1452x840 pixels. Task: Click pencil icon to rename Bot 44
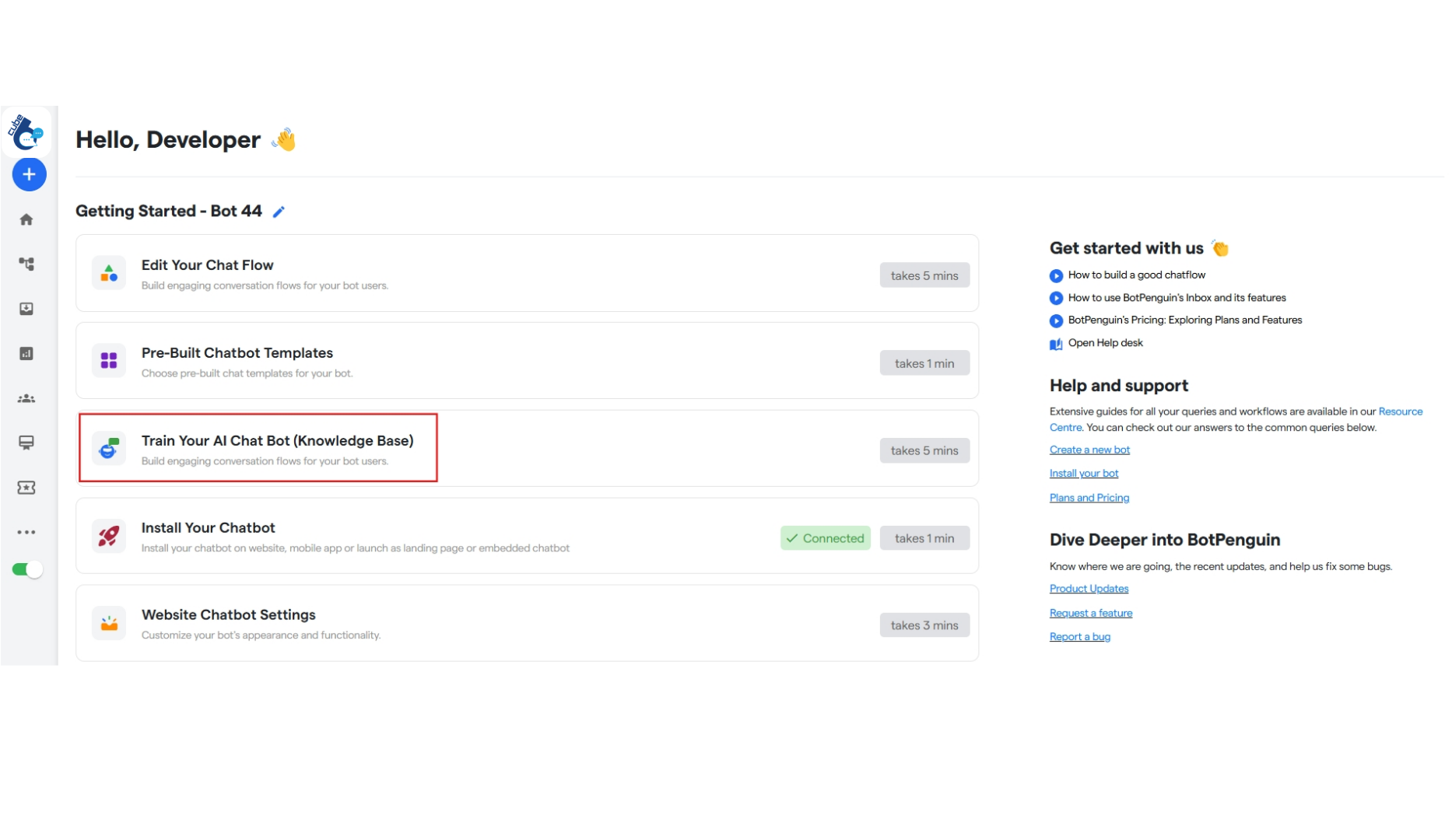tap(279, 212)
